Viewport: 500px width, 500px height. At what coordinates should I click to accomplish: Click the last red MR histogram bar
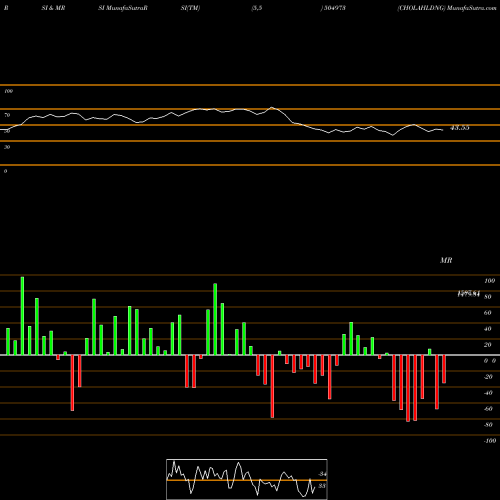[444, 369]
